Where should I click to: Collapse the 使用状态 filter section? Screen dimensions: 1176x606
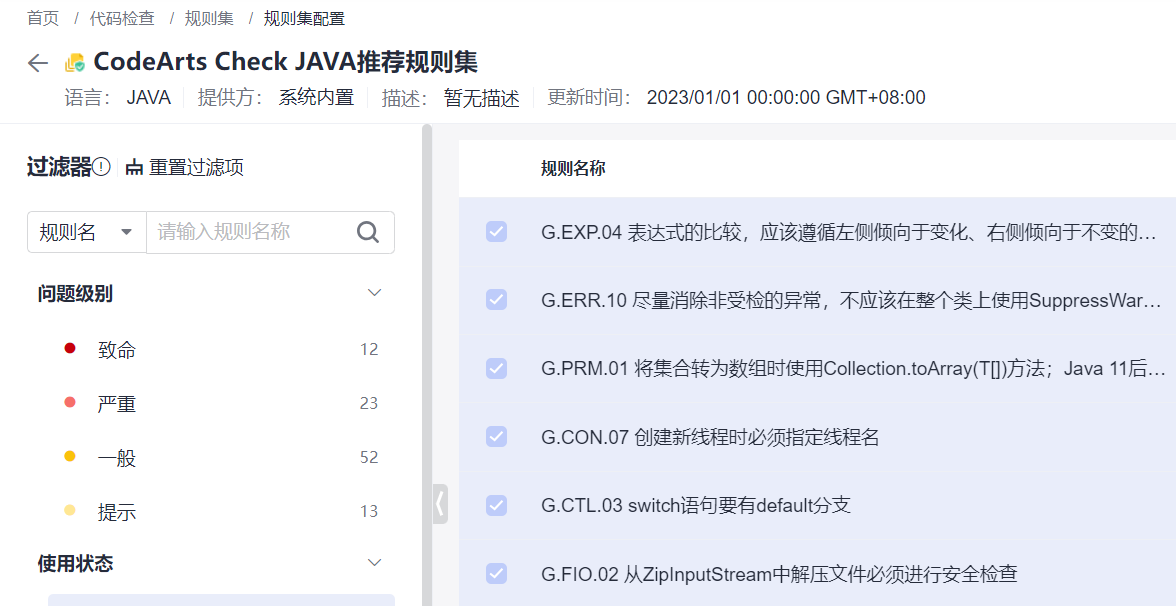374,562
